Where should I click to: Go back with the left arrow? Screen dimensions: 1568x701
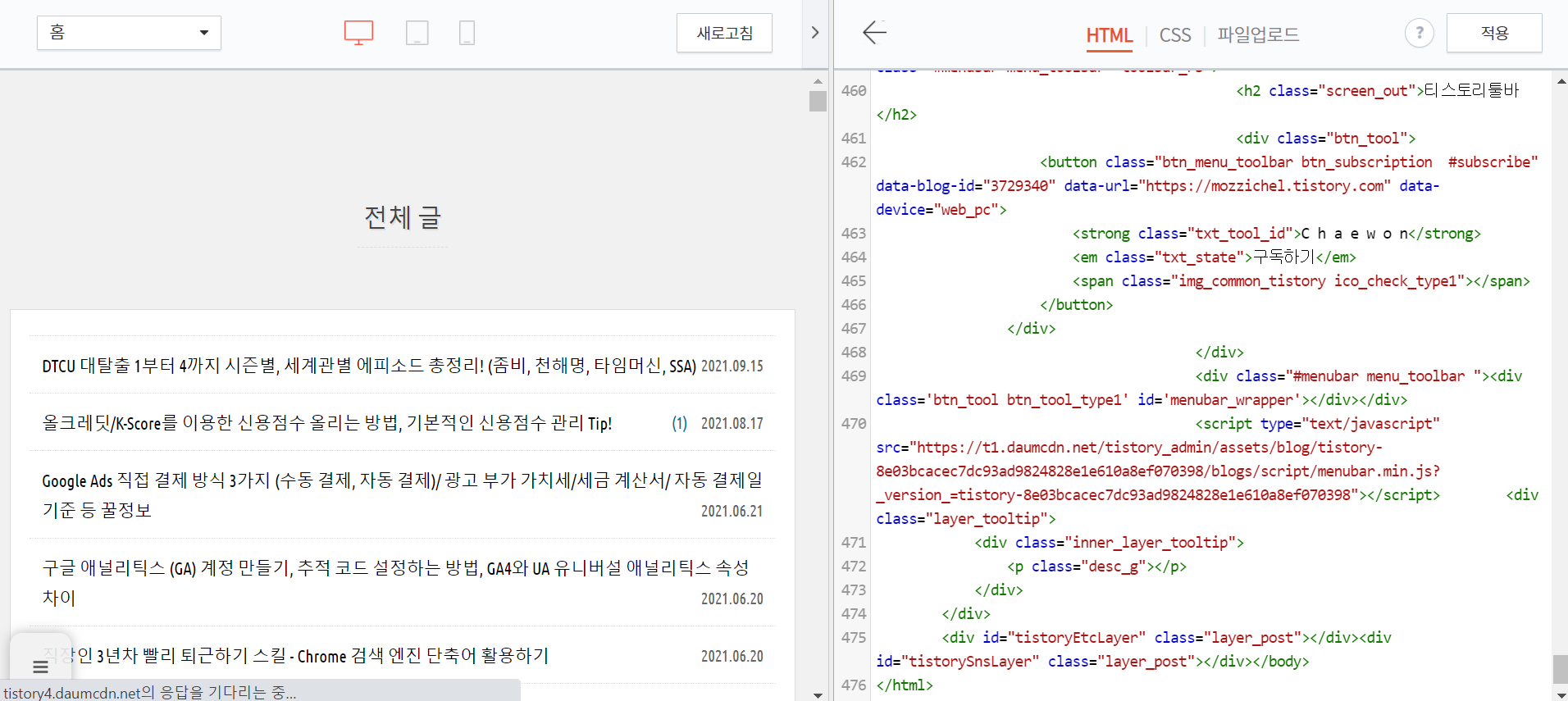point(875,33)
